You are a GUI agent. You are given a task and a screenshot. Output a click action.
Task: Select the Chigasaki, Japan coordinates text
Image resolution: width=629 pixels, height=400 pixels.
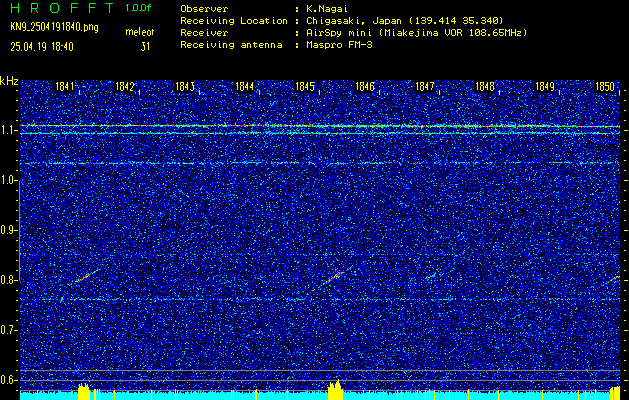[x=404, y=21]
